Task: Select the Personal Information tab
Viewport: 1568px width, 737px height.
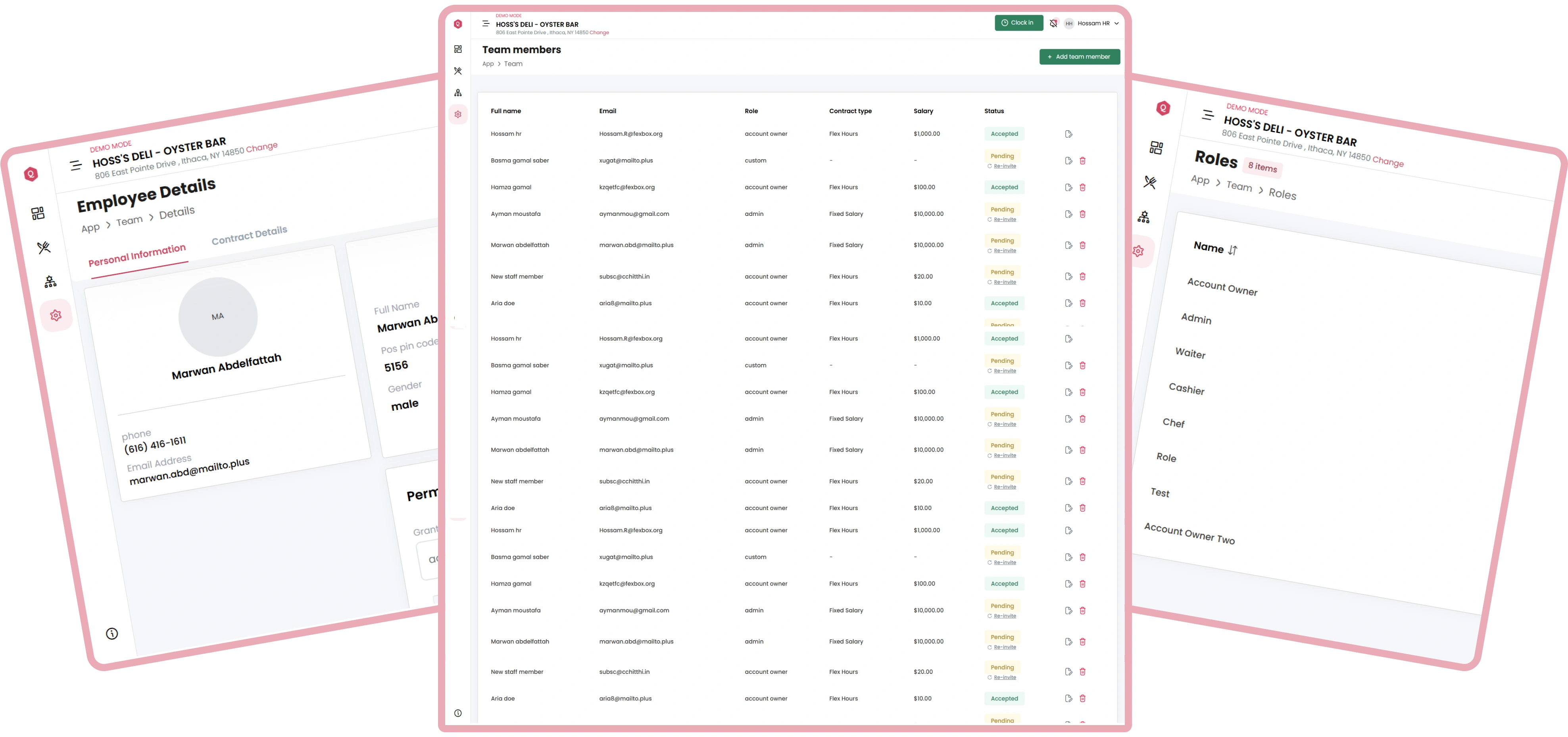Action: [137, 255]
